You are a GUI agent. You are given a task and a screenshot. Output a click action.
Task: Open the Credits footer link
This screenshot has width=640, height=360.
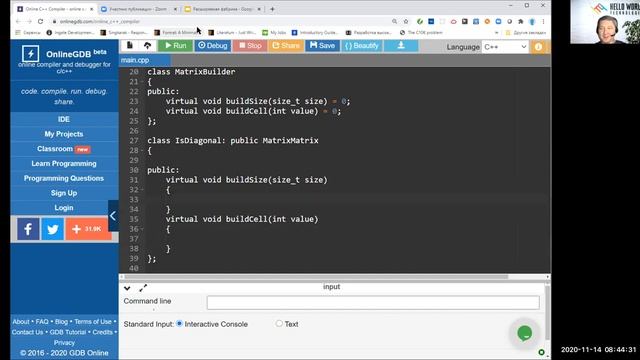tap(102, 332)
